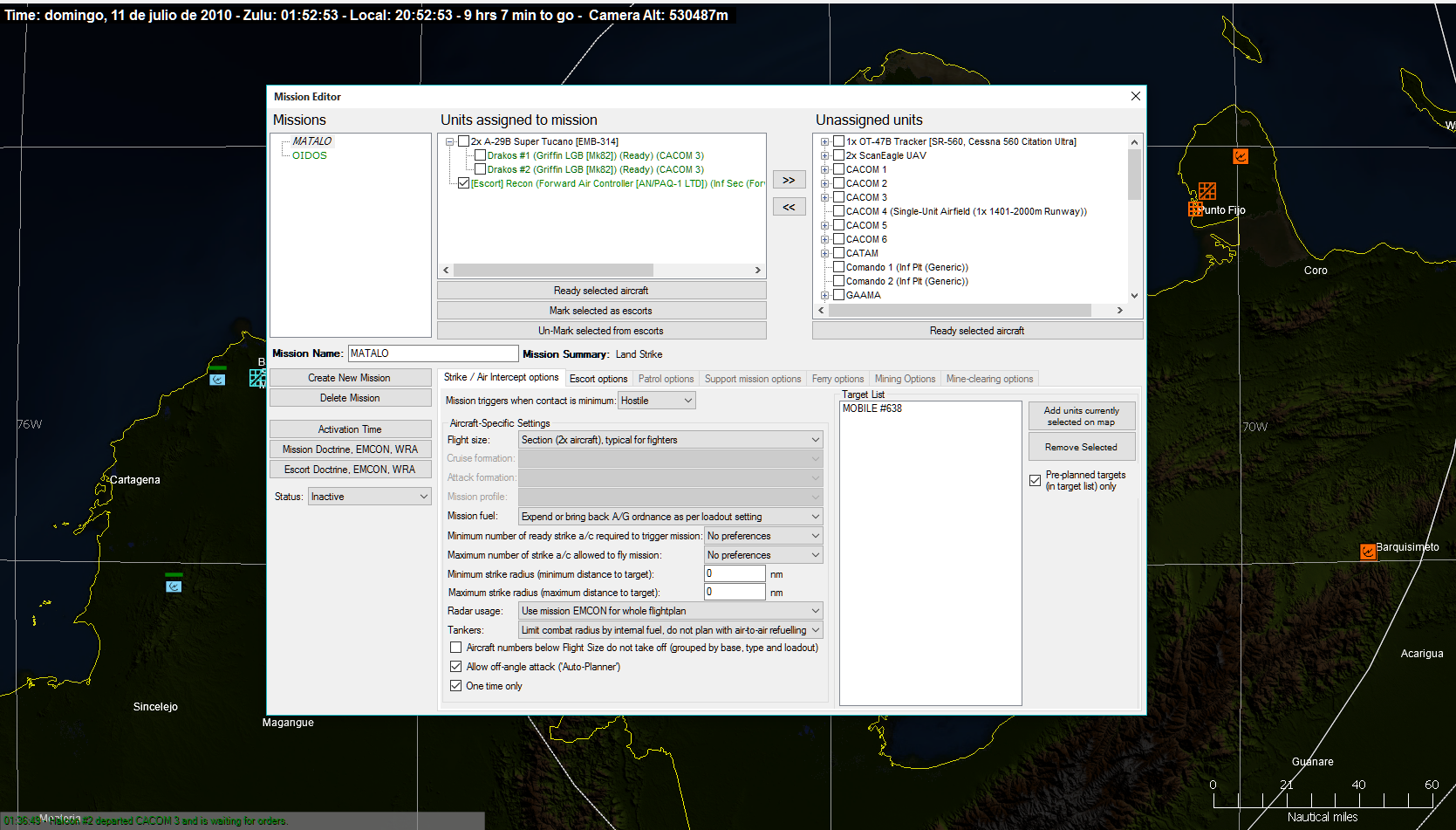Check the CACOM 4 Single-Unit Airfield box

pyautogui.click(x=838, y=211)
